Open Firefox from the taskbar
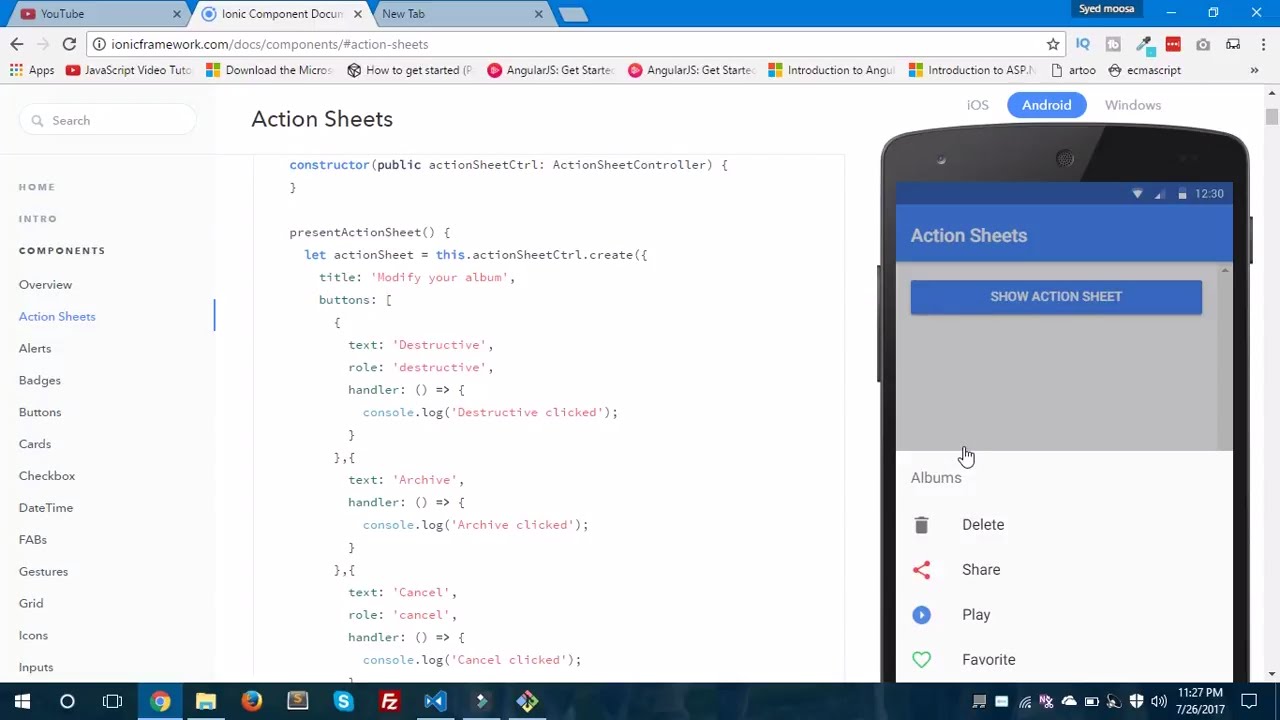Viewport: 1280px width, 720px height. pos(252,701)
